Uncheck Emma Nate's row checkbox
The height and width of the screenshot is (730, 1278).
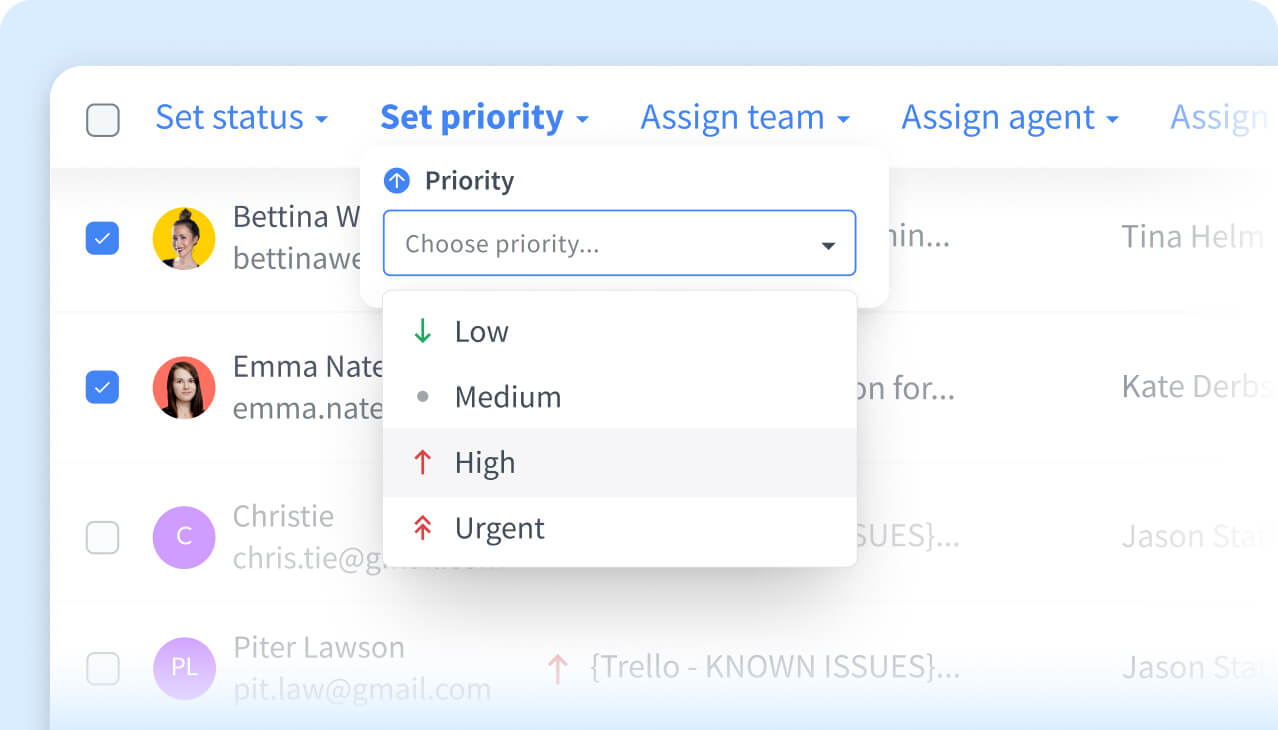click(x=102, y=387)
